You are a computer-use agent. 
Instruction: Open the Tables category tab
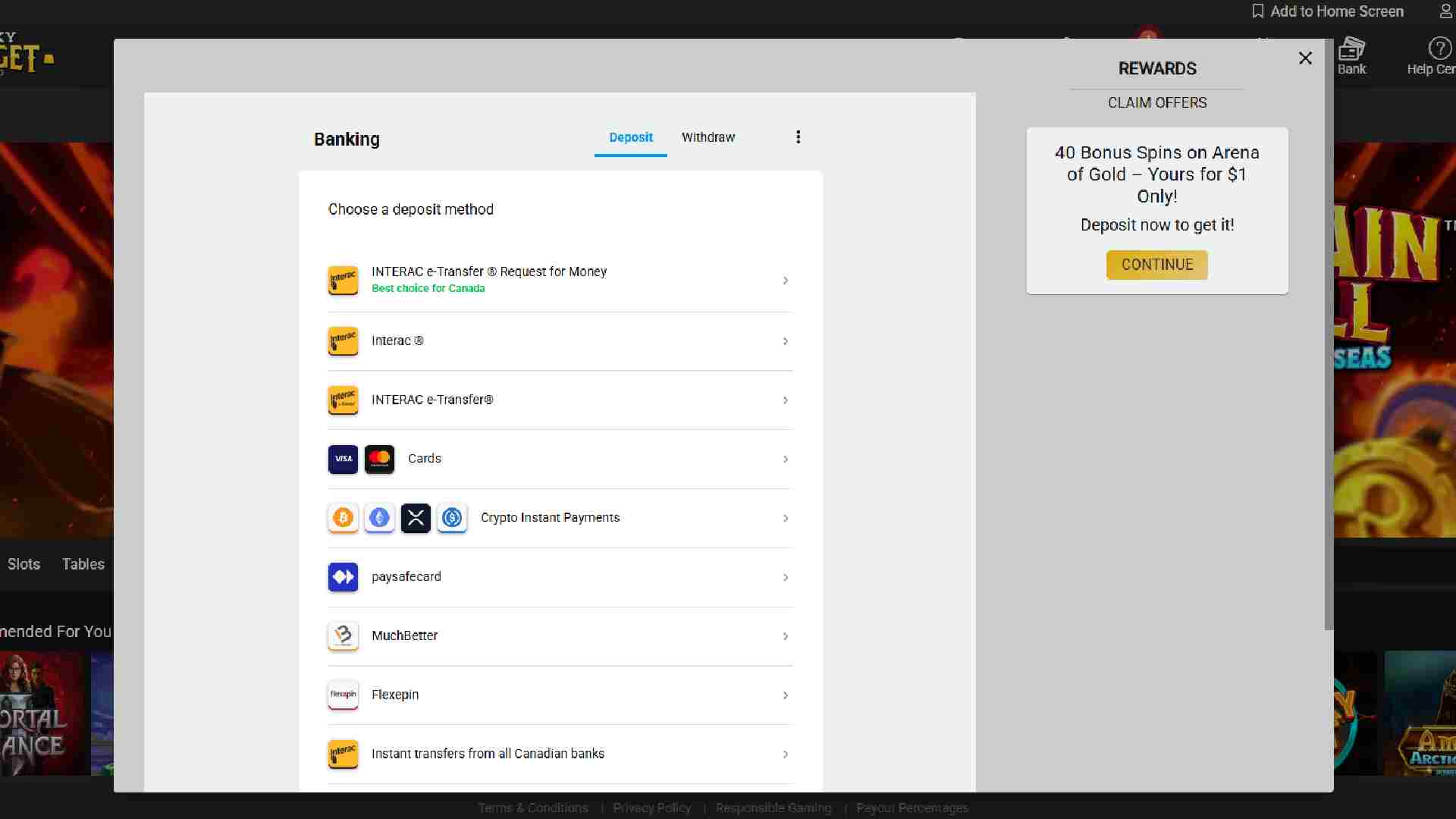[x=83, y=564]
